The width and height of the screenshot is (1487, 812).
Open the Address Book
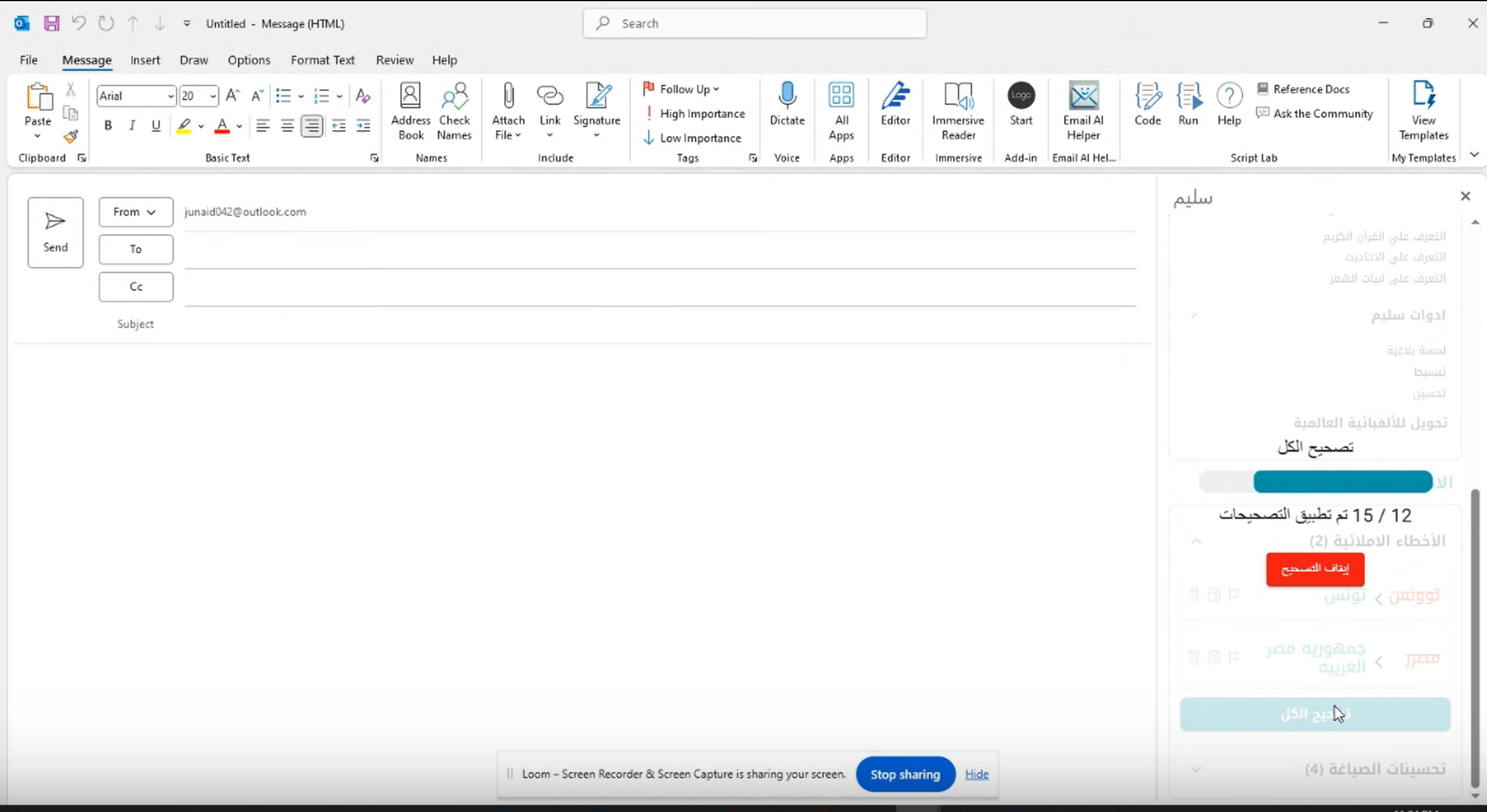pos(411,110)
